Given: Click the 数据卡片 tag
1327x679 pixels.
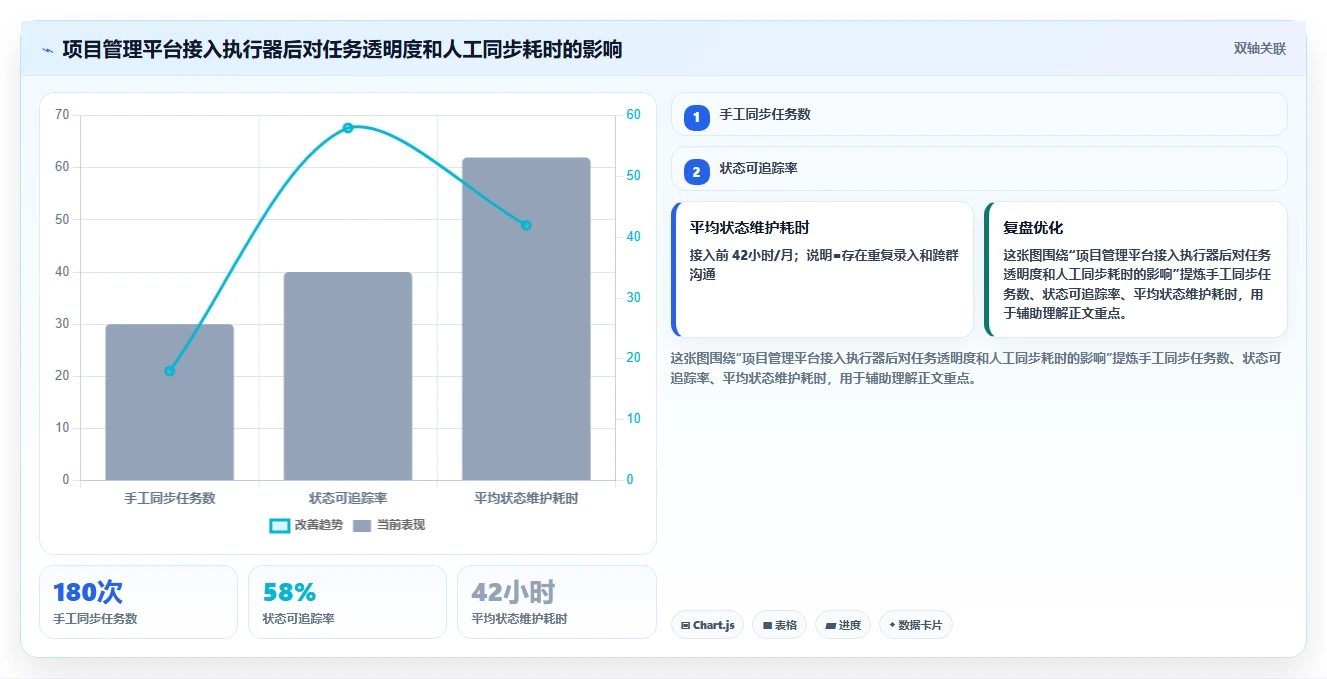Looking at the screenshot, I should pos(915,625).
